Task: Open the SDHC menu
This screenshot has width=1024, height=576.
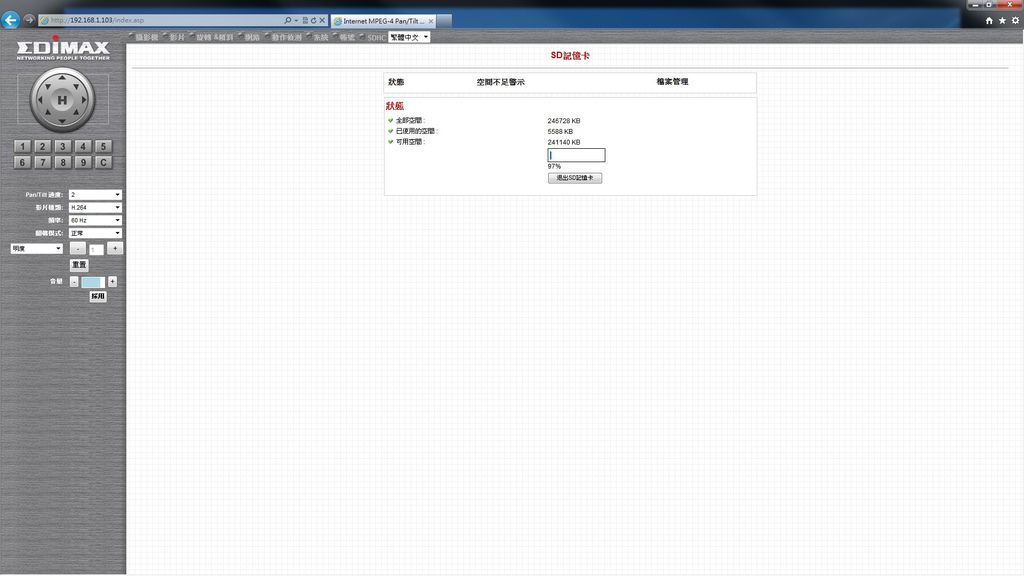Action: [376, 38]
